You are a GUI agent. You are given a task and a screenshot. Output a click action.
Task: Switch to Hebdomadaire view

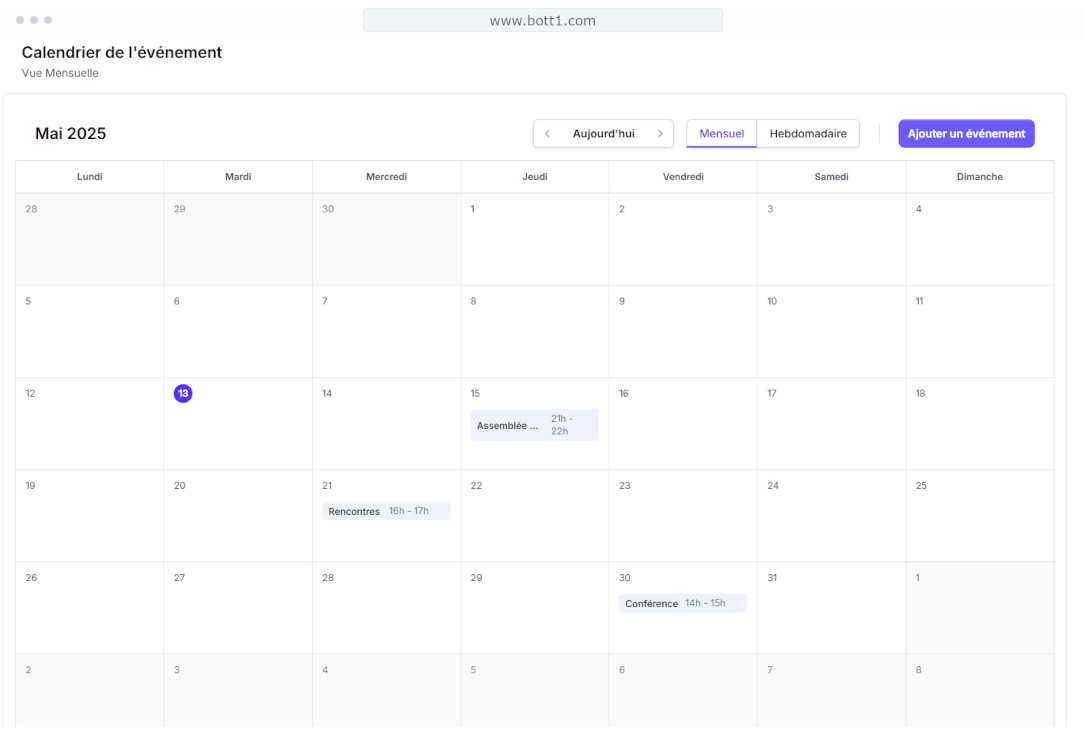[808, 133]
